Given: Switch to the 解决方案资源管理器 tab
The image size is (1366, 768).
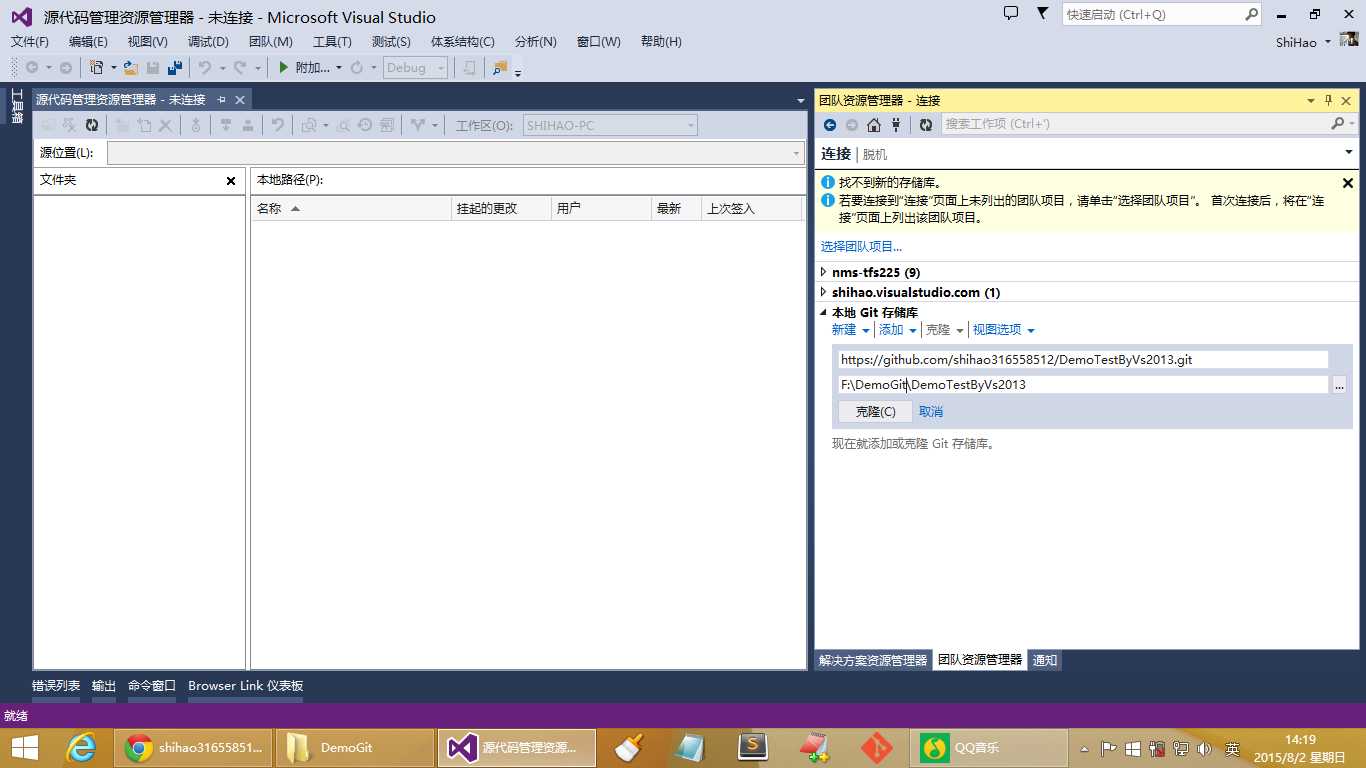Looking at the screenshot, I should coord(873,660).
